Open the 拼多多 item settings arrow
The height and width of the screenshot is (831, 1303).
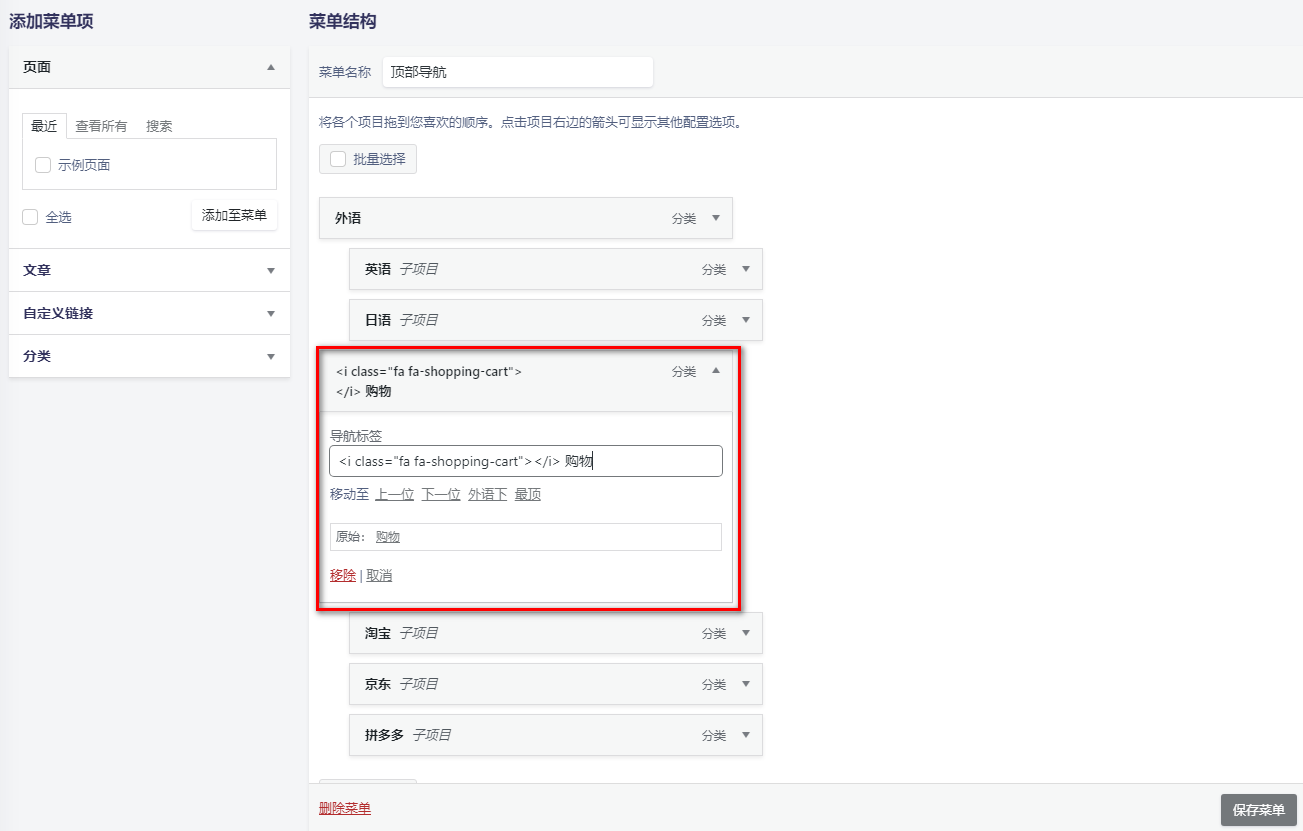(745, 735)
